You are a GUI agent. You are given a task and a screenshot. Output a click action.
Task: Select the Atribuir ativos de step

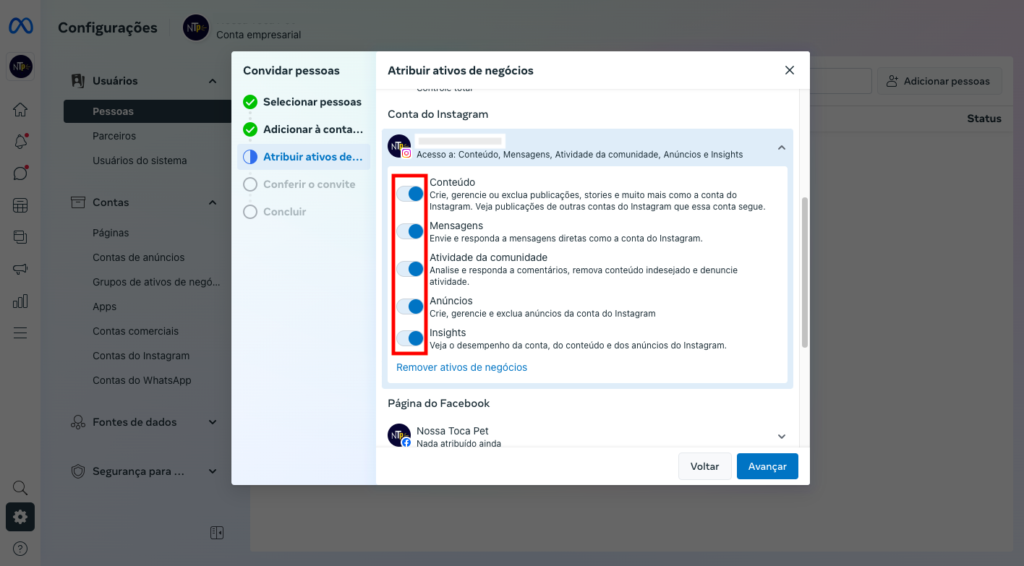coord(304,157)
